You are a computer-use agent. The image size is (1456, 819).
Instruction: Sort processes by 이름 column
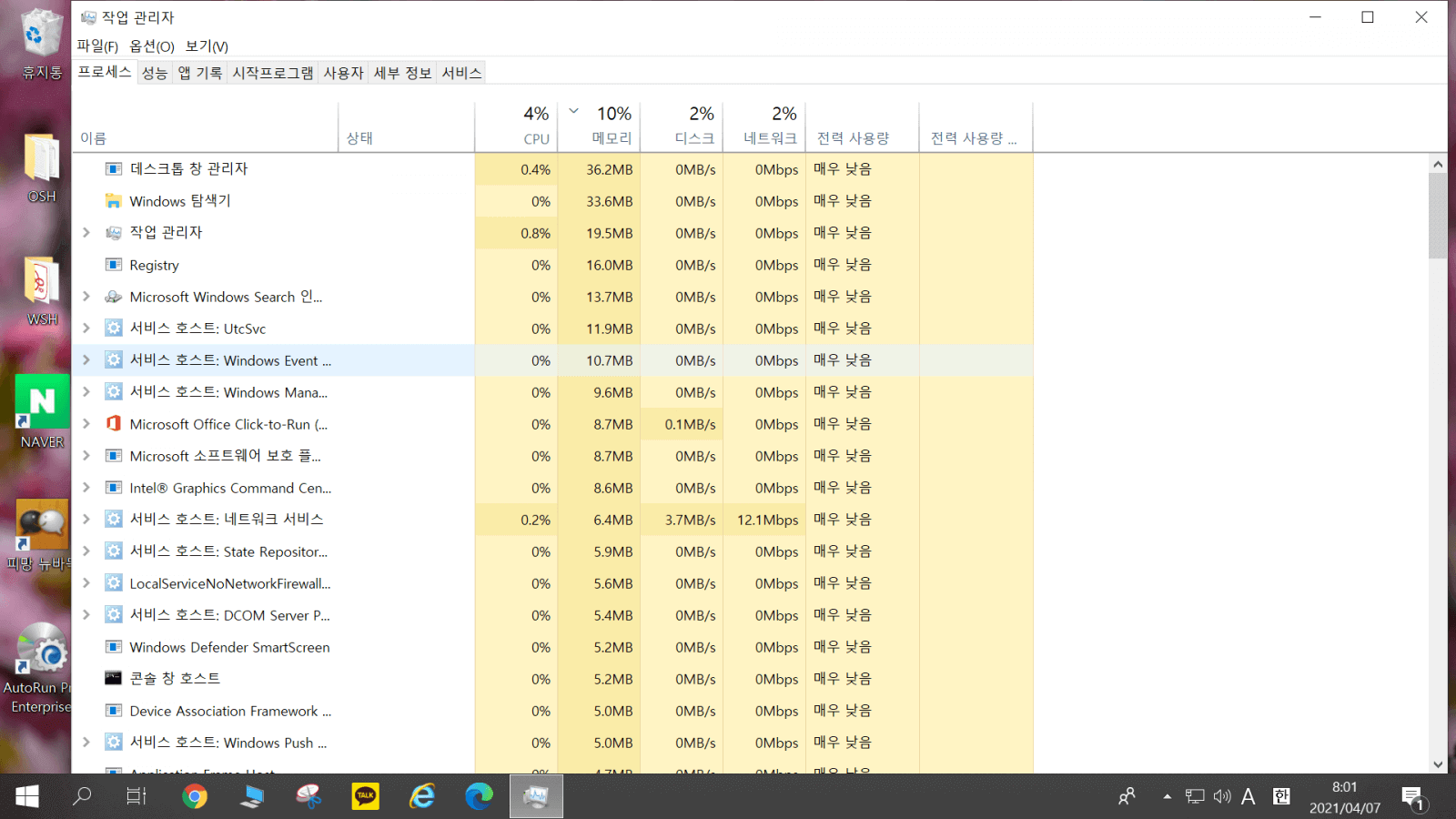205,126
